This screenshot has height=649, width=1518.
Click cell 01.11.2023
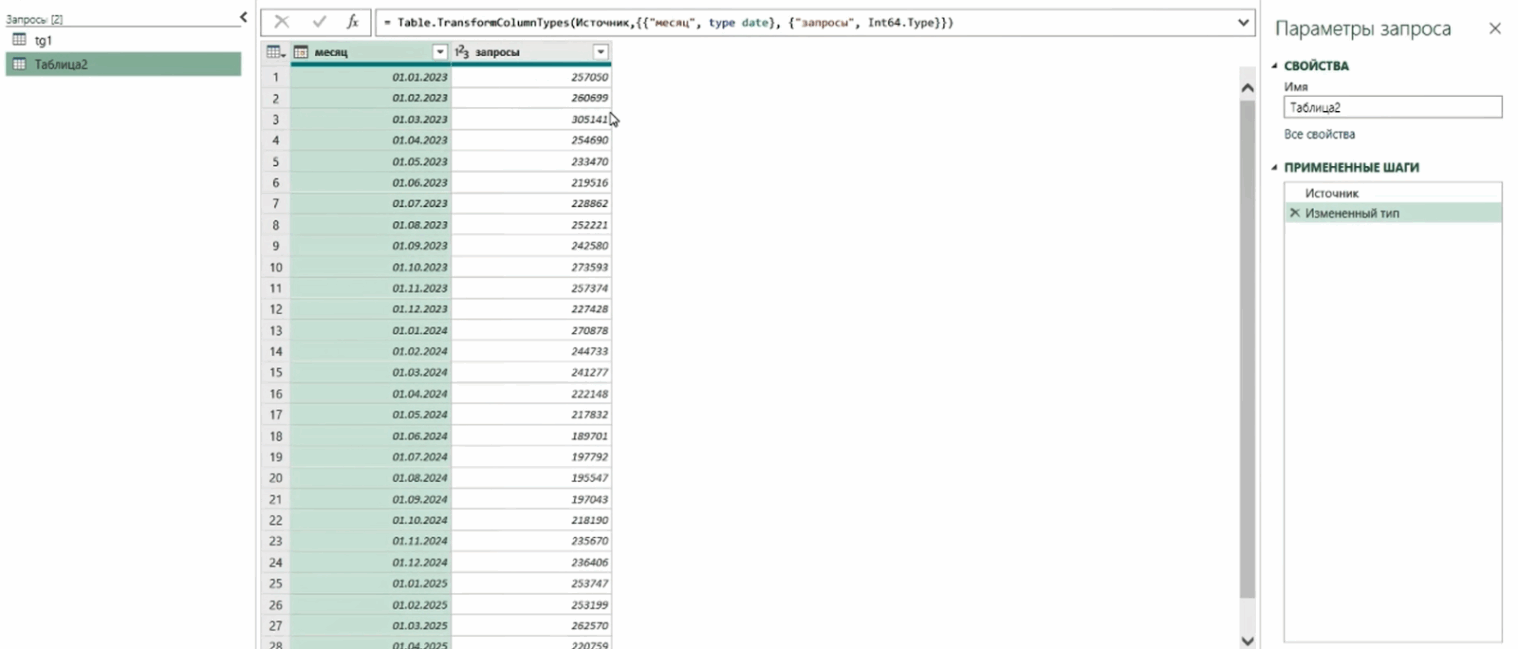(371, 288)
